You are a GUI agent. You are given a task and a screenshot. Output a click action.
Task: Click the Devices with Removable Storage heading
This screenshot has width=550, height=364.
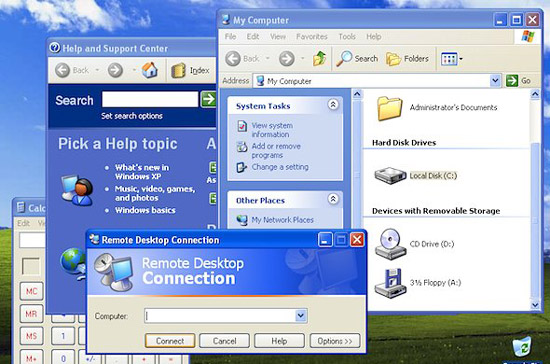436,211
